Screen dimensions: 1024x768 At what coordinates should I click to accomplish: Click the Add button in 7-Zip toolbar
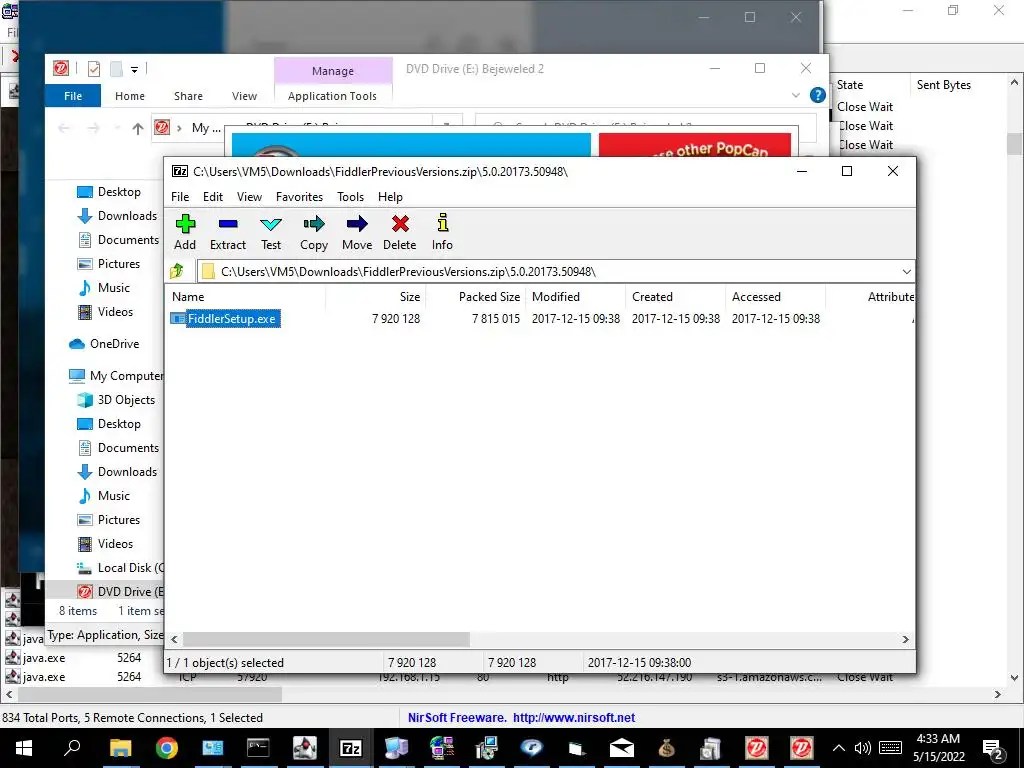click(185, 232)
